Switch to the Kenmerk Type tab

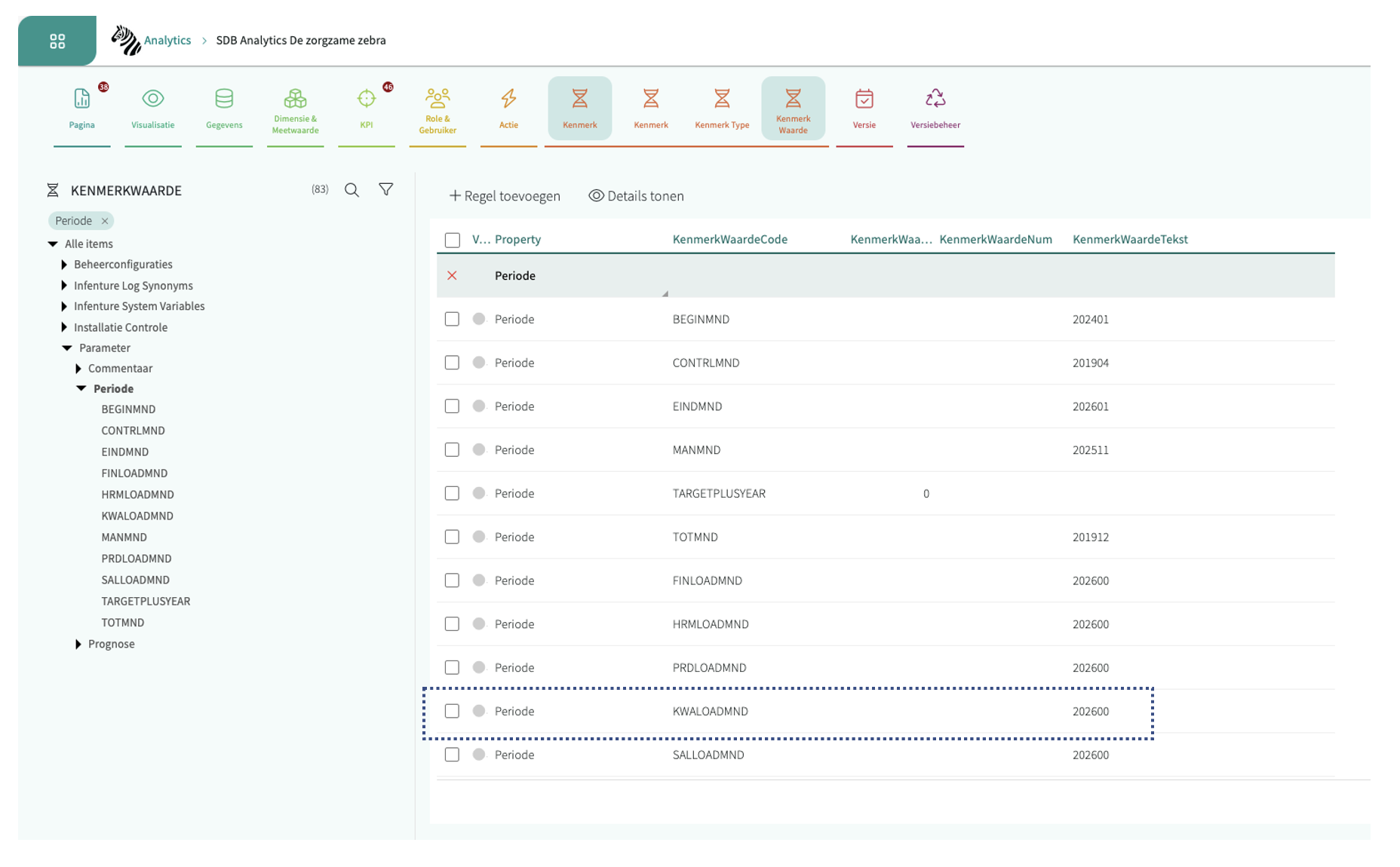click(721, 108)
